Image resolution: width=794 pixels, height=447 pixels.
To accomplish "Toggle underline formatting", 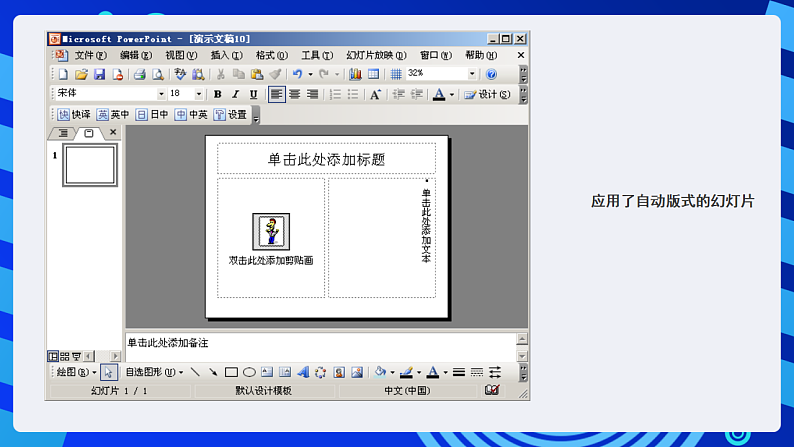I will click(x=253, y=94).
